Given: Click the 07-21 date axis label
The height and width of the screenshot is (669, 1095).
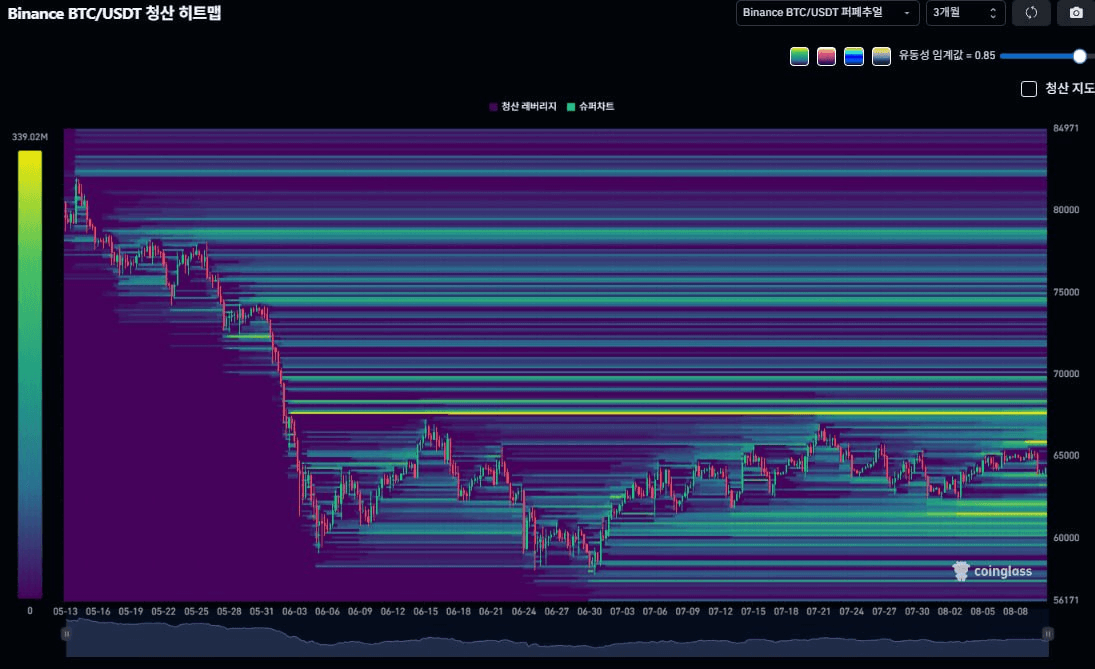Looking at the screenshot, I should tap(818, 611).
